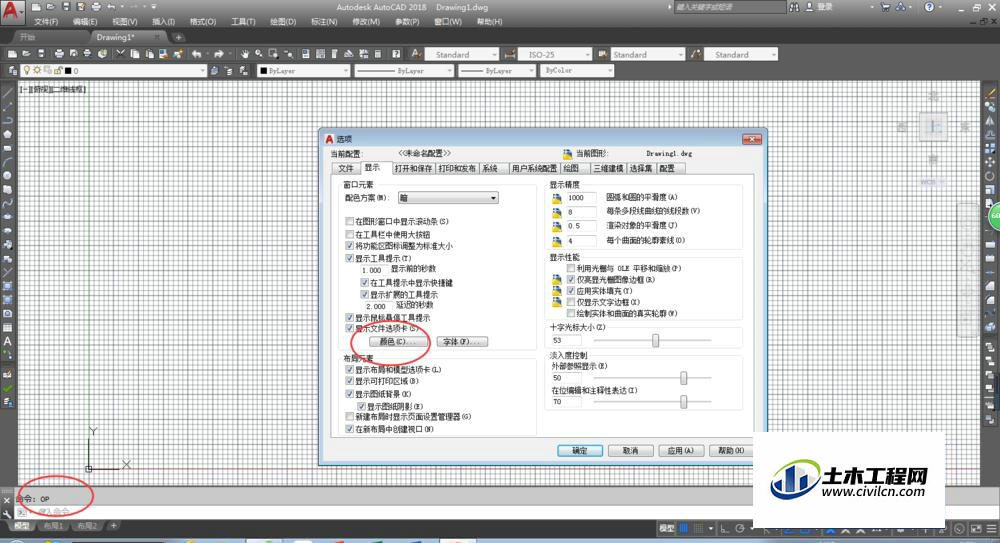This screenshot has width=1000, height=543.
Task: Open the Layer Properties Manager icon
Action: click(13, 71)
